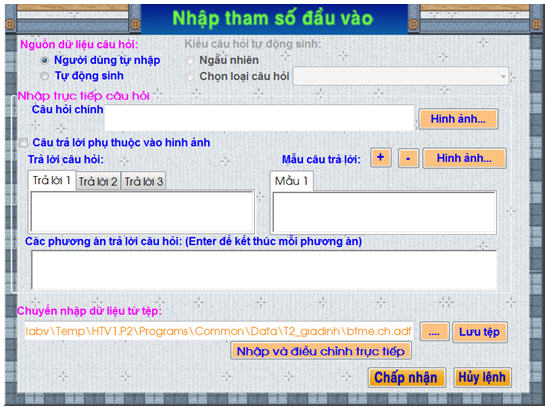546x408 pixels.
Task: Switch to the 'Trả lời 2' tab
Action: [x=98, y=181]
